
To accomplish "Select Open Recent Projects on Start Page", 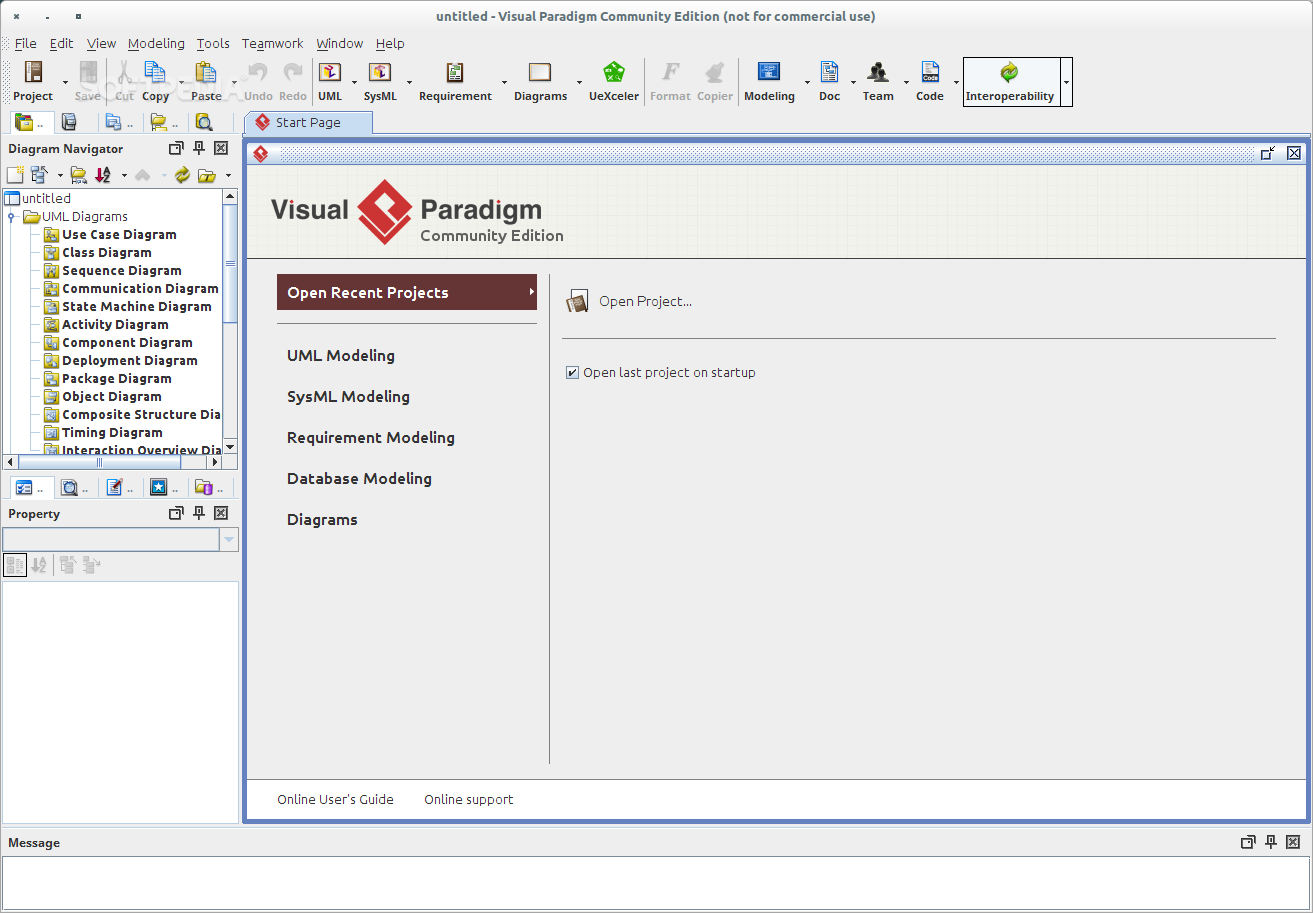I will pyautogui.click(x=407, y=293).
